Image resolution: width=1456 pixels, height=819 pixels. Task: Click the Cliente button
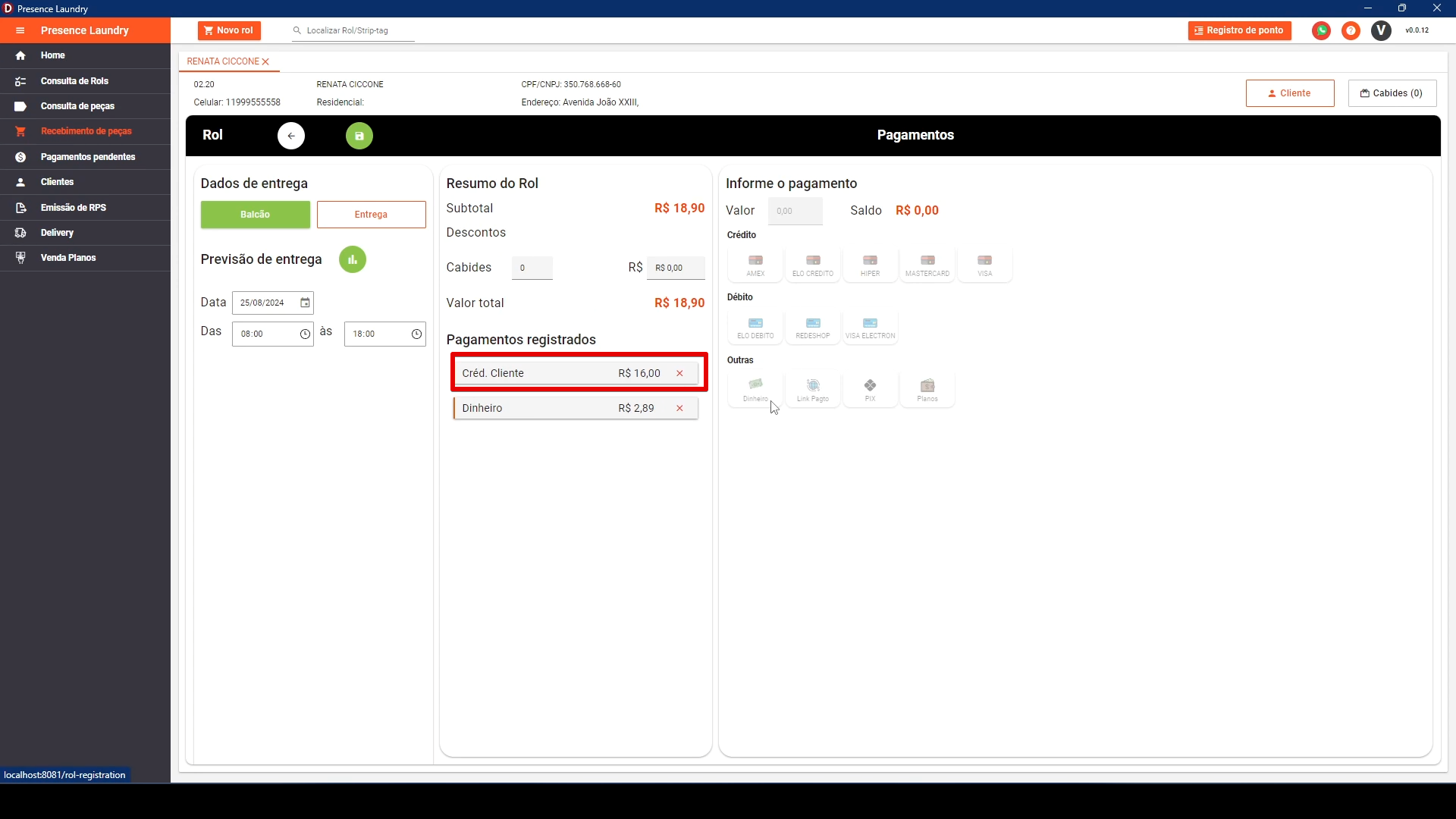pyautogui.click(x=1290, y=93)
